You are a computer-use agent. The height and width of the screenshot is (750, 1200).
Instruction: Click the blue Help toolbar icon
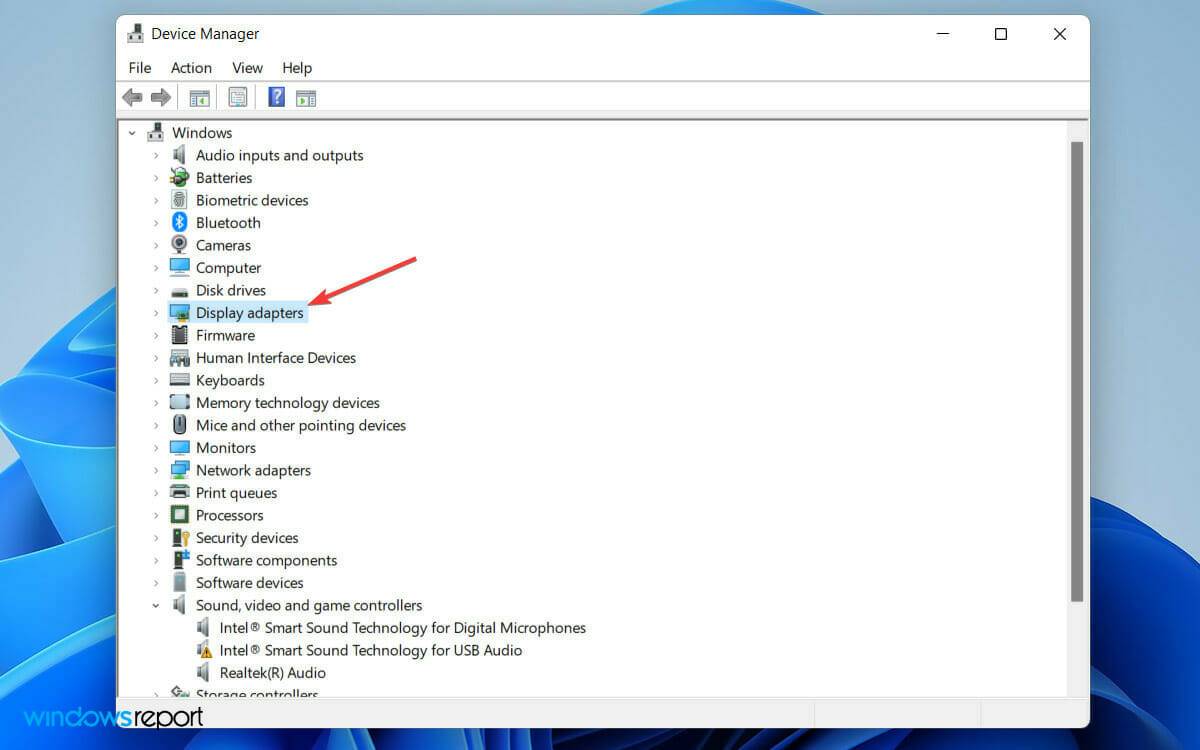tap(277, 97)
